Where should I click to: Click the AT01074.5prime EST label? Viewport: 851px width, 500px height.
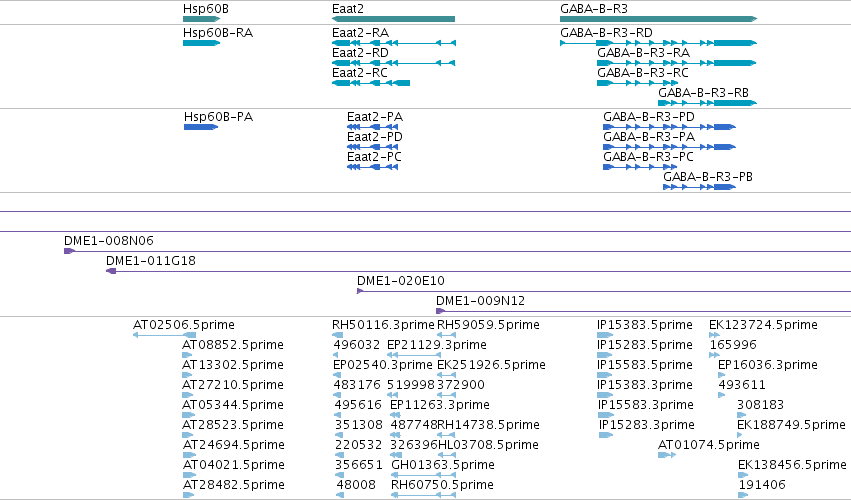[709, 445]
